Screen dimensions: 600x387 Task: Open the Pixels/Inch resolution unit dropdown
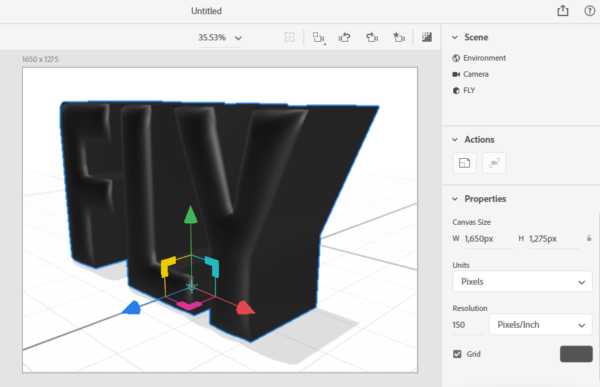[x=540, y=325]
